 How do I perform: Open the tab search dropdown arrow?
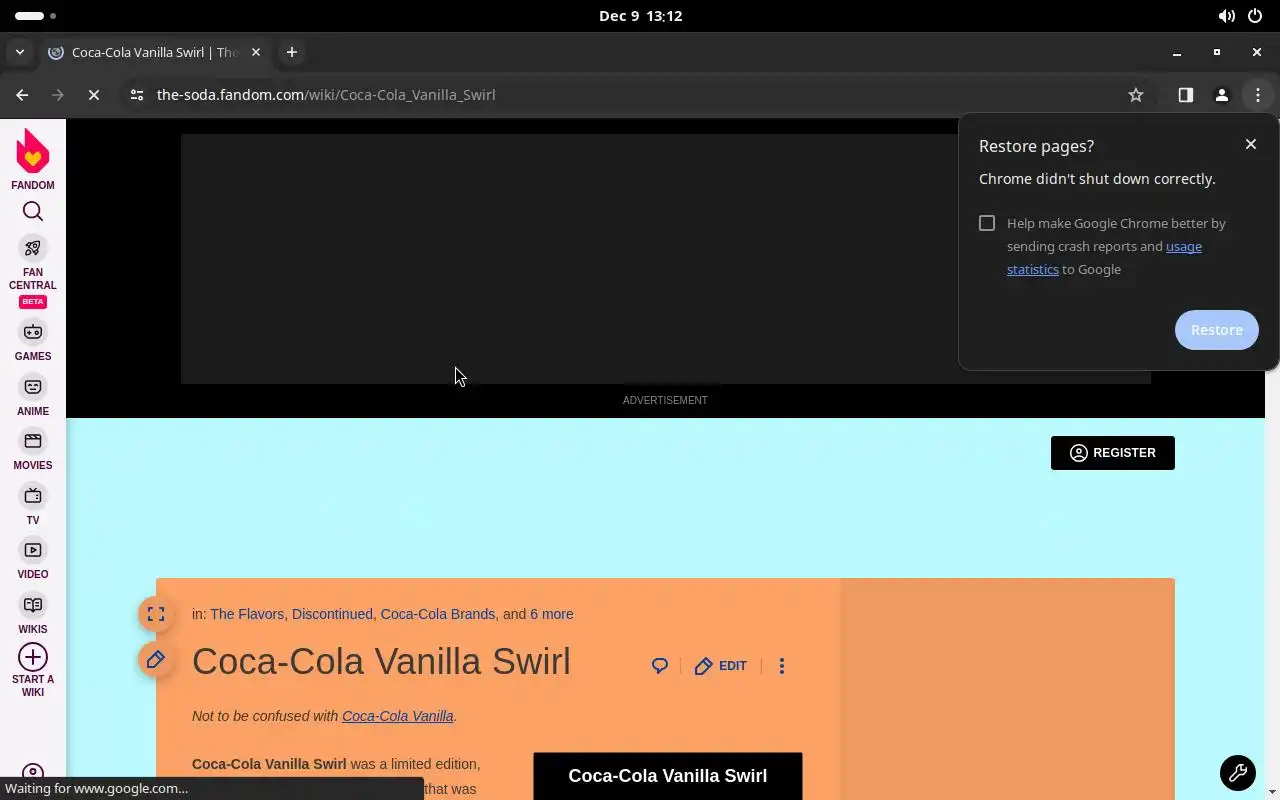(20, 52)
